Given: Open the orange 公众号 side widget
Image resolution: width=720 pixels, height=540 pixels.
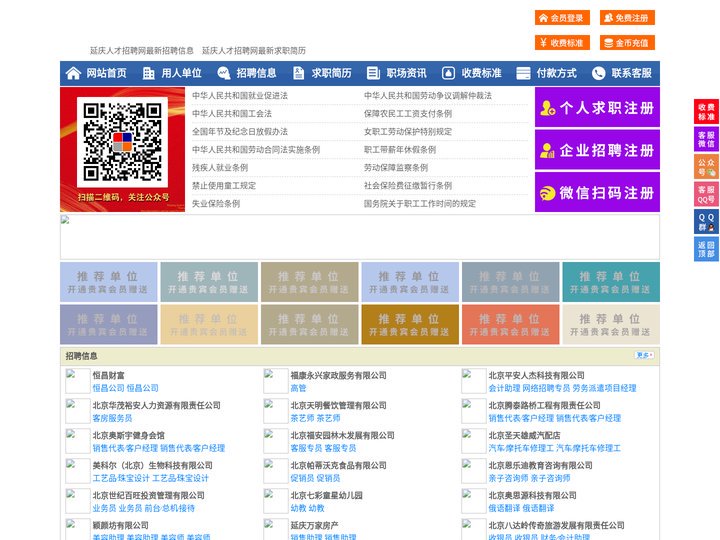Looking at the screenshot, I should [706, 166].
